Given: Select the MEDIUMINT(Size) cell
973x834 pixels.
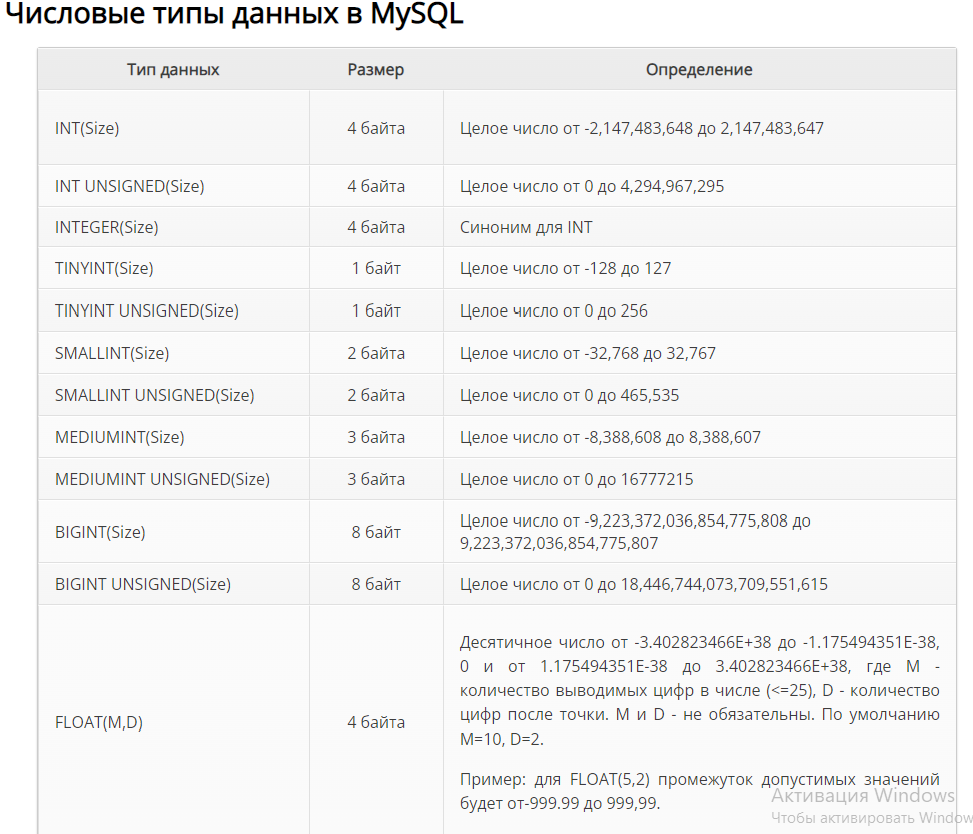Looking at the screenshot, I should click(x=174, y=437).
